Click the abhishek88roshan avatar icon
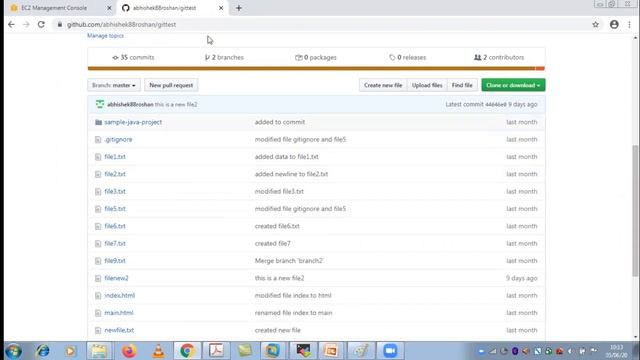 [x=100, y=104]
